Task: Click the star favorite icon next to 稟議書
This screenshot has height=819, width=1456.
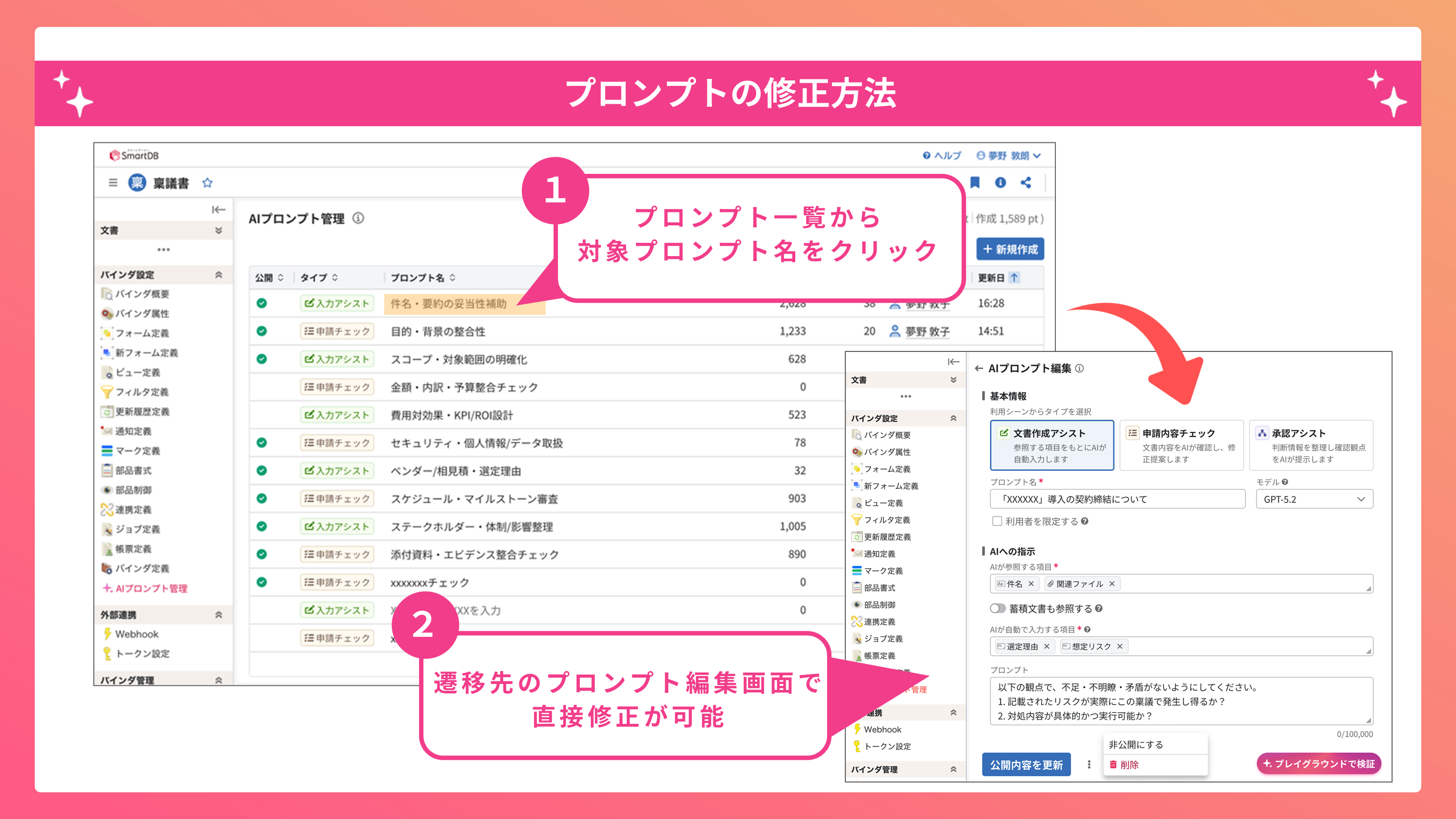Action: (208, 183)
